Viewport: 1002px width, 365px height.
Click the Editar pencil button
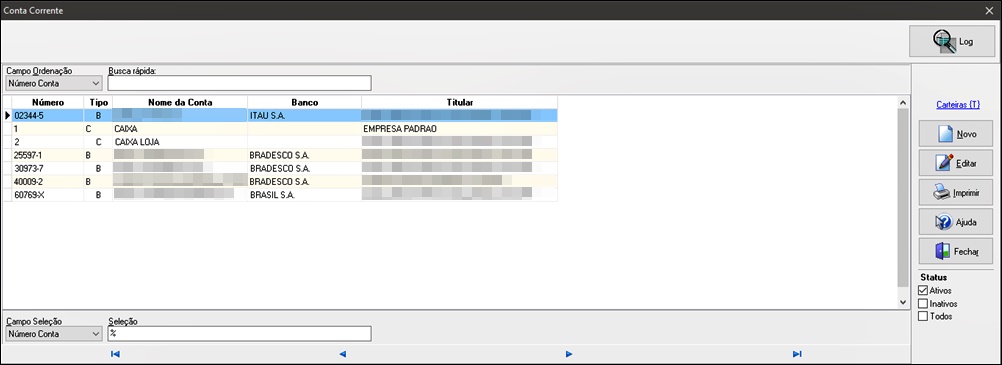pos(956,163)
